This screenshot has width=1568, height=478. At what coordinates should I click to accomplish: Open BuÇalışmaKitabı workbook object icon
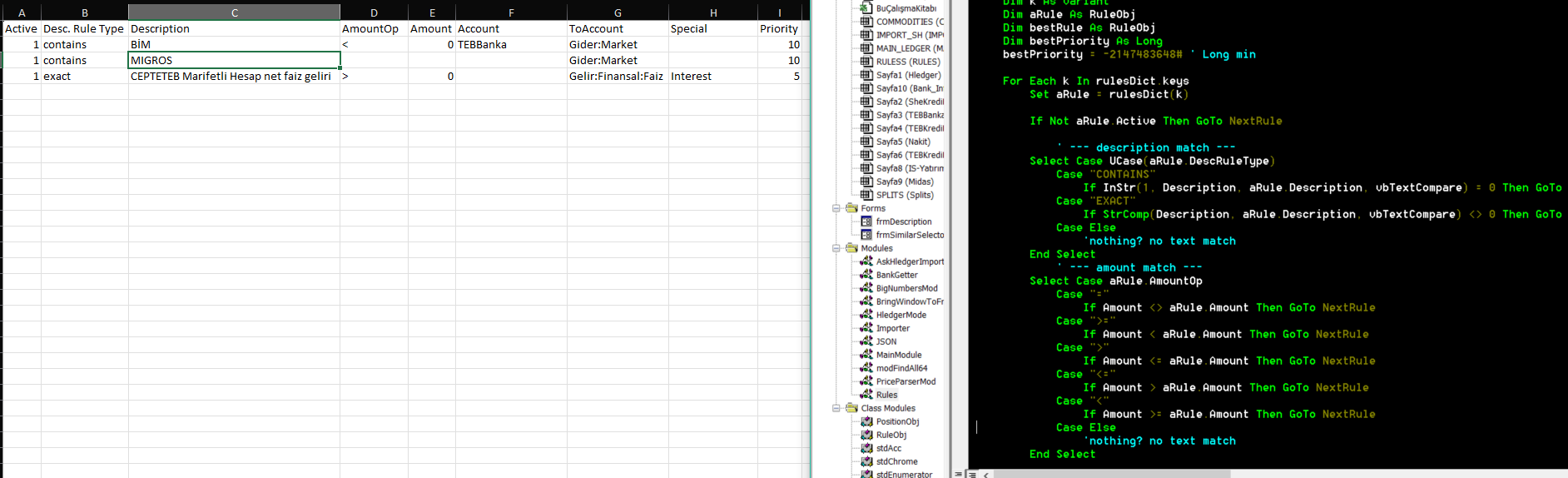[x=866, y=8]
